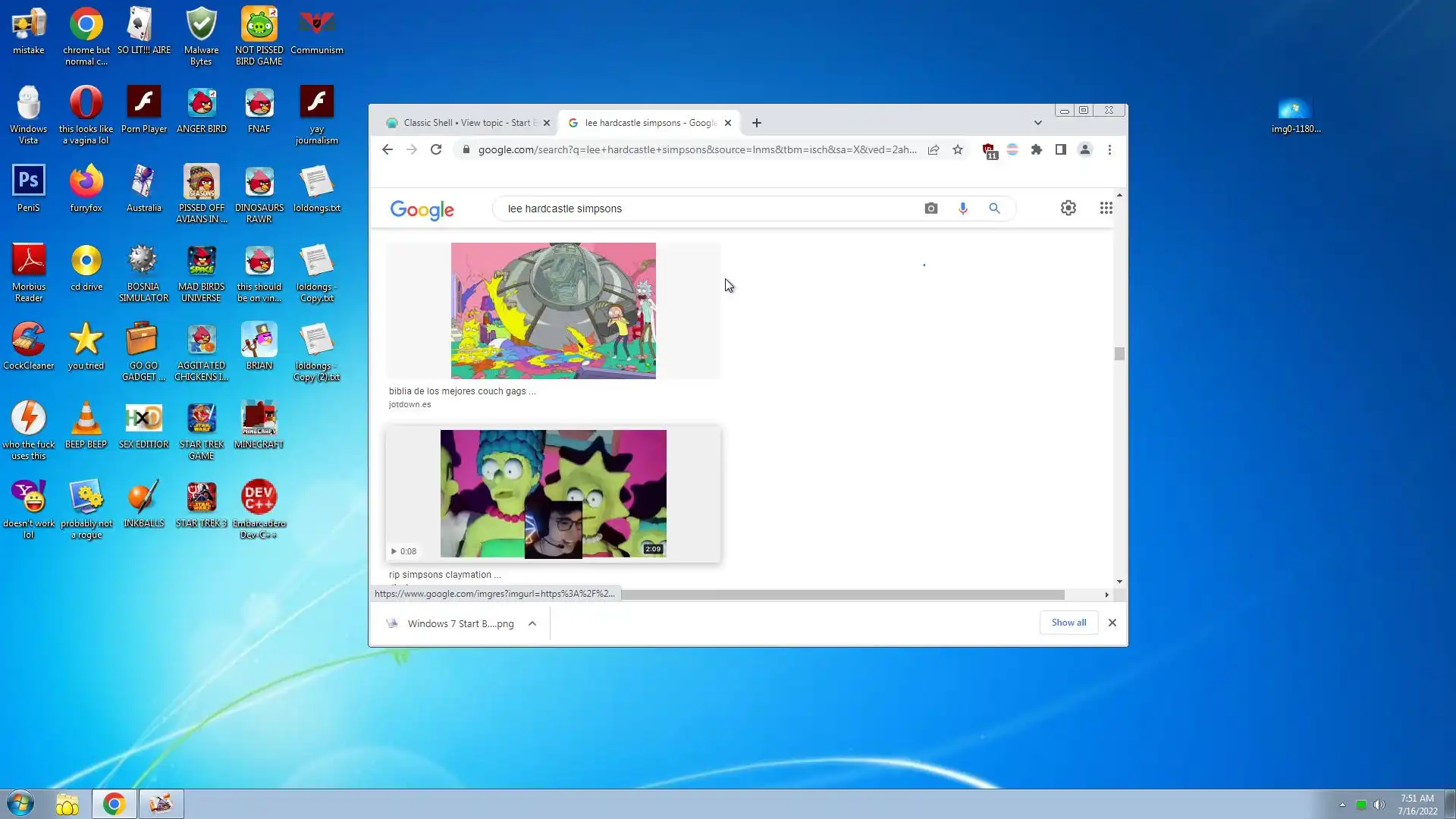
Task: Switch to Classic Shell View topic tab
Action: (466, 123)
